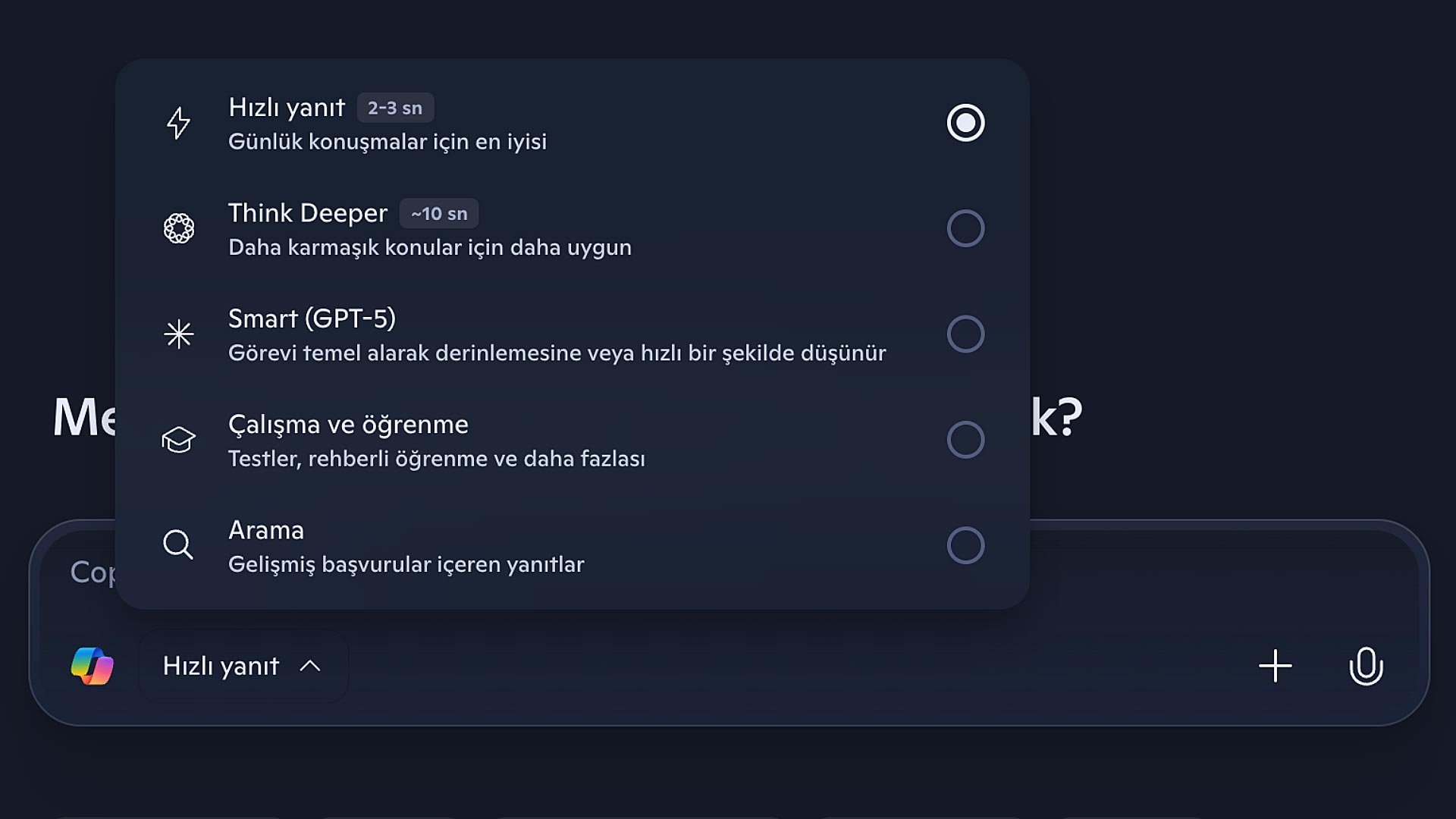Click the colorful Copilot logo icon
The height and width of the screenshot is (819, 1456).
click(x=93, y=667)
